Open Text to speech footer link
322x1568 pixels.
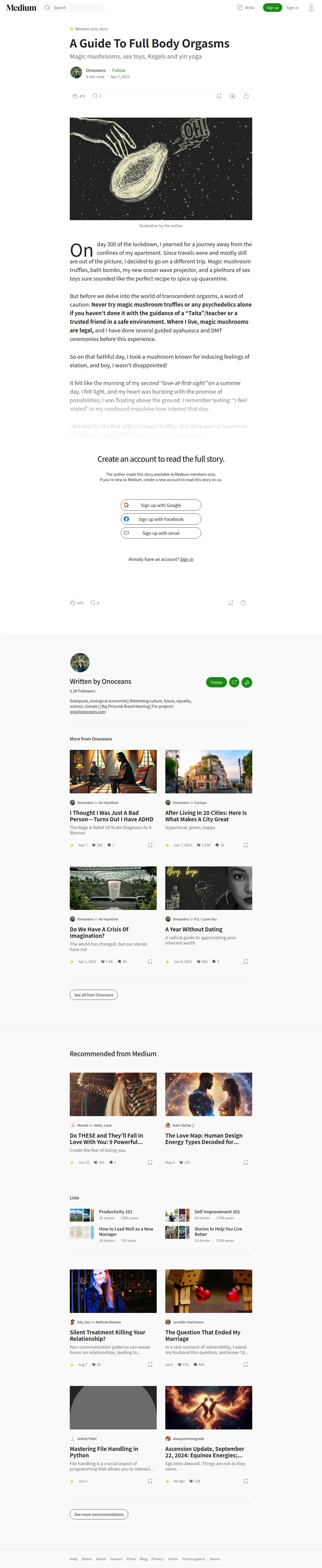coord(193,1559)
